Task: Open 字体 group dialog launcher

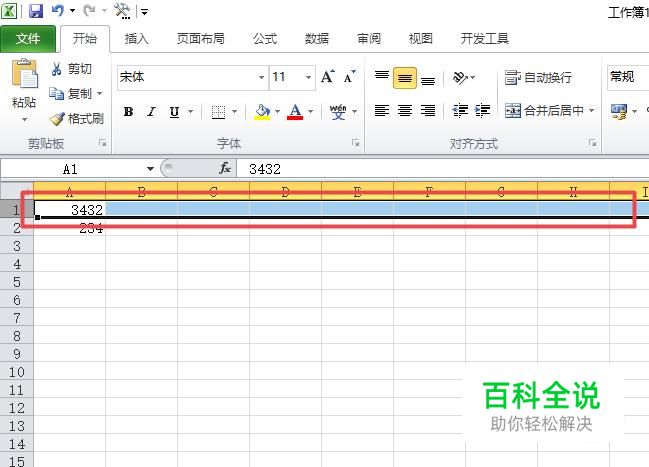Action: (x=355, y=143)
